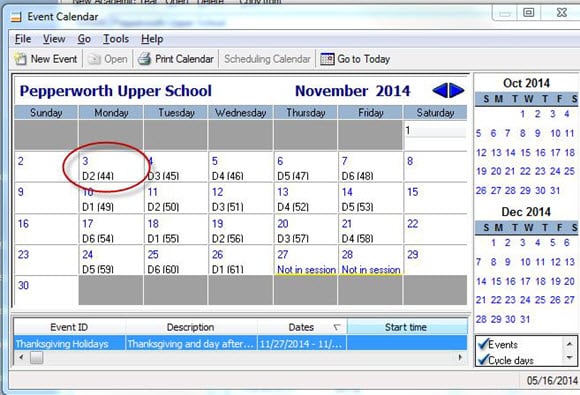Select November 4 day cell D3 (45)
The image size is (580, 395).
tap(176, 167)
